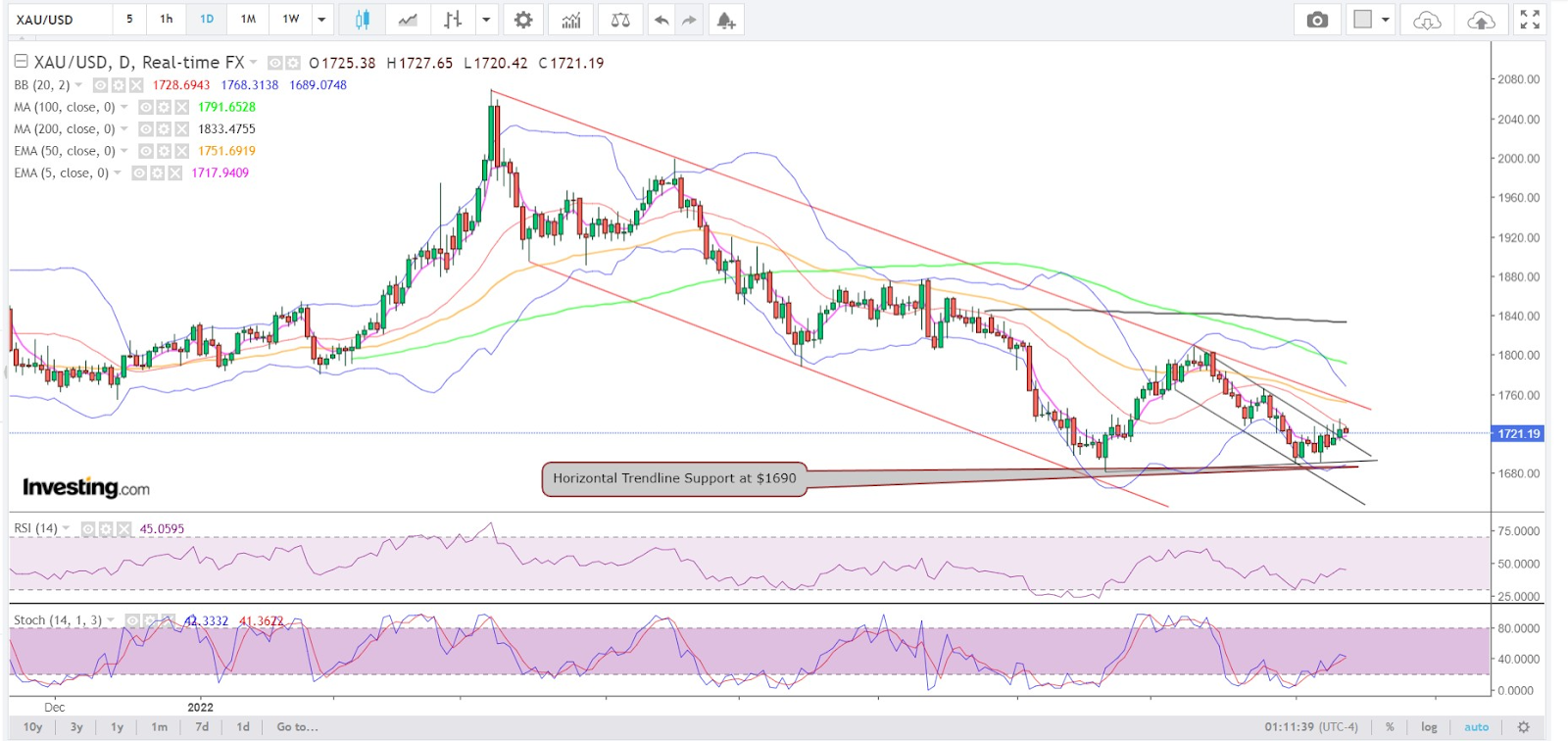Expand drawing tools dropdown arrow
Screen dimensions: 1568x741
(x=486, y=20)
